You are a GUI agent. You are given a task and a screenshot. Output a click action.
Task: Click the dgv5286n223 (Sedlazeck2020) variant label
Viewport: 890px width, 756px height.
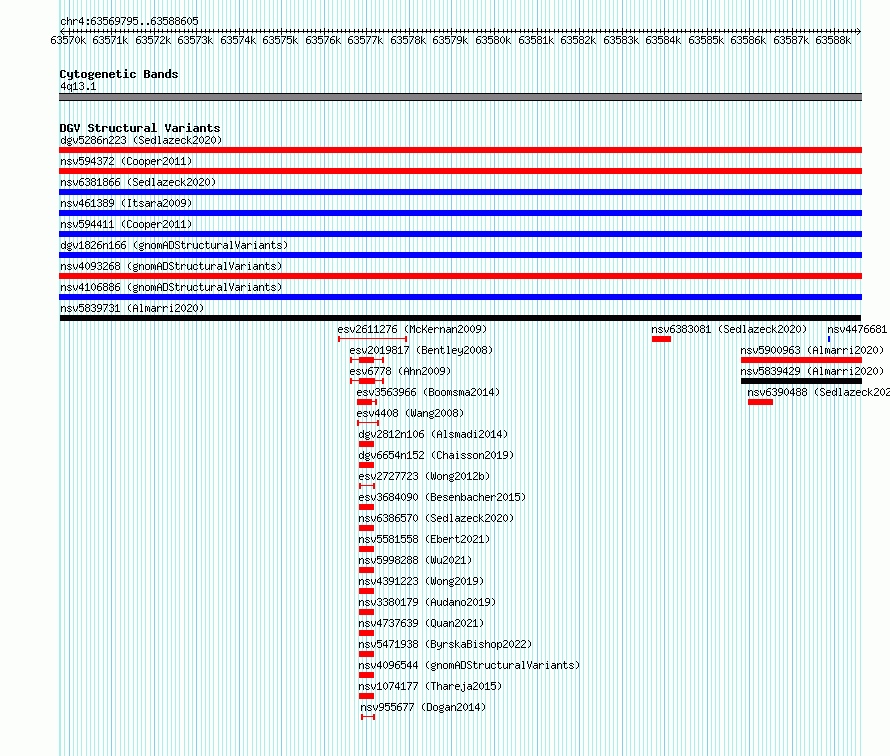pyautogui.click(x=141, y=140)
